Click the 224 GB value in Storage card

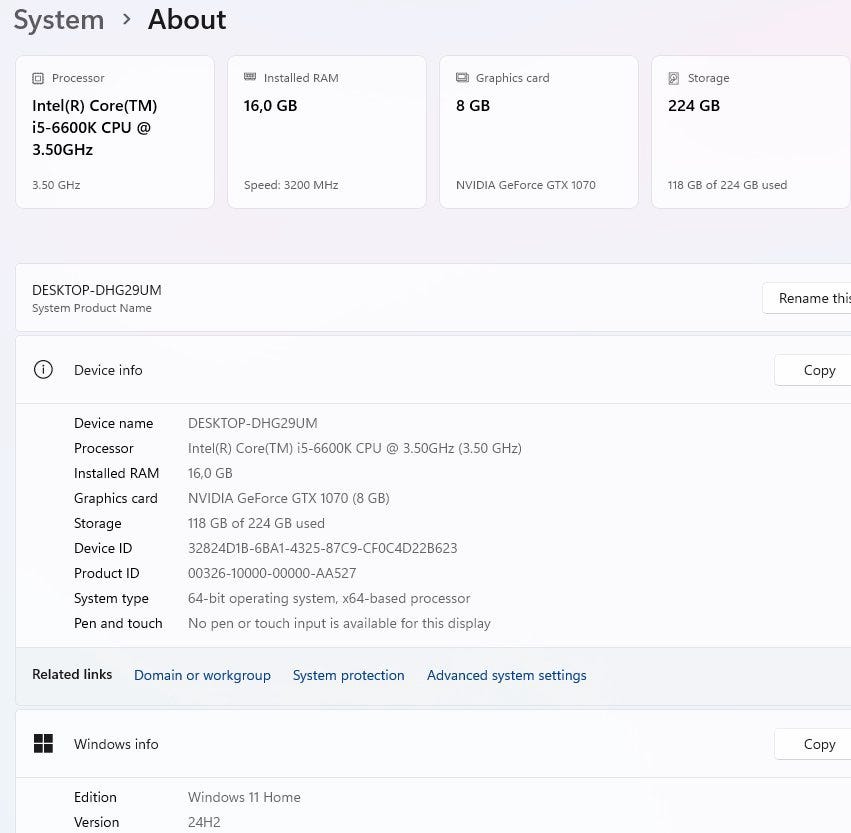(694, 106)
